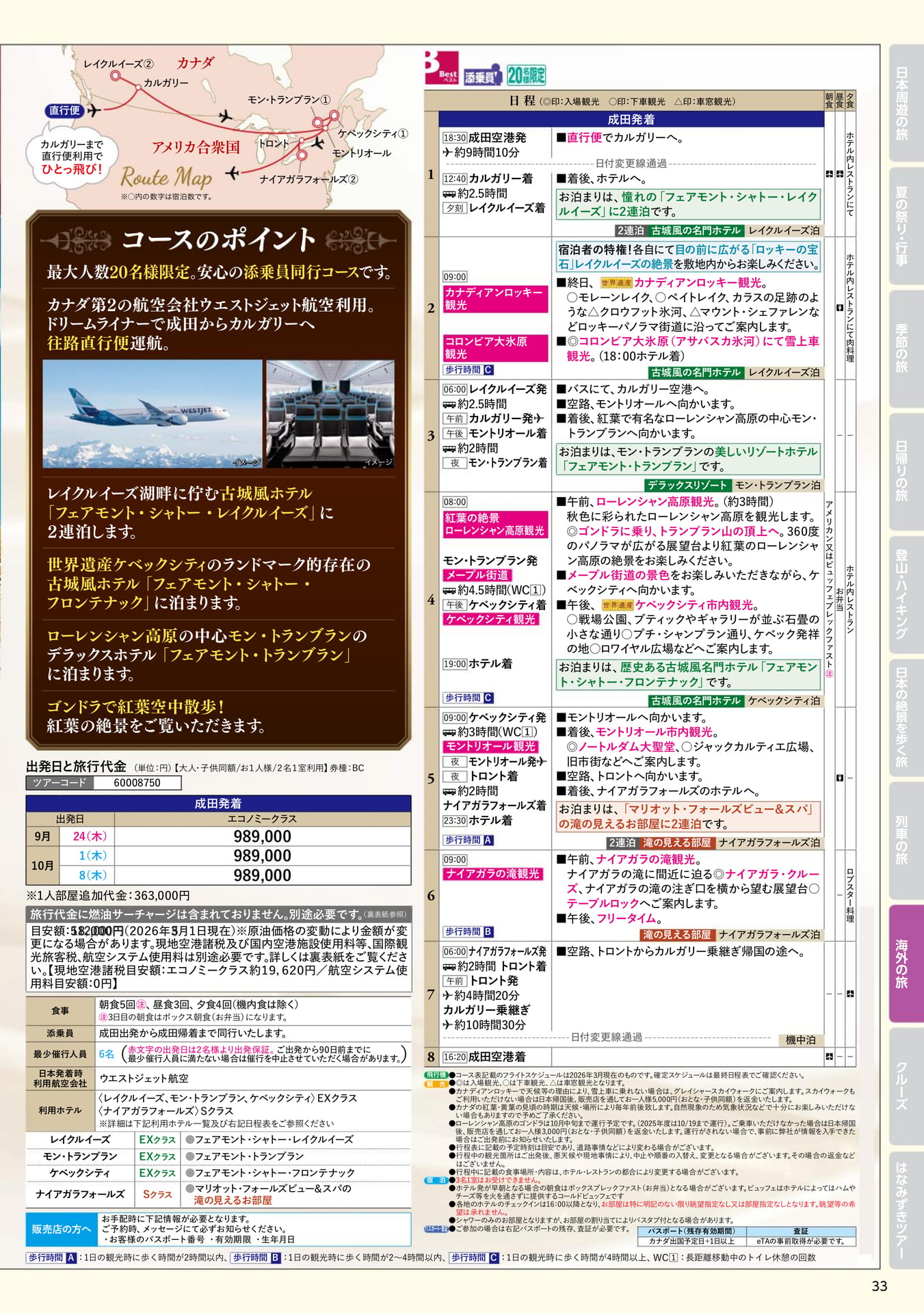Click the pink メープル街道 label
This screenshot has height=1313, width=924.
pos(477,576)
